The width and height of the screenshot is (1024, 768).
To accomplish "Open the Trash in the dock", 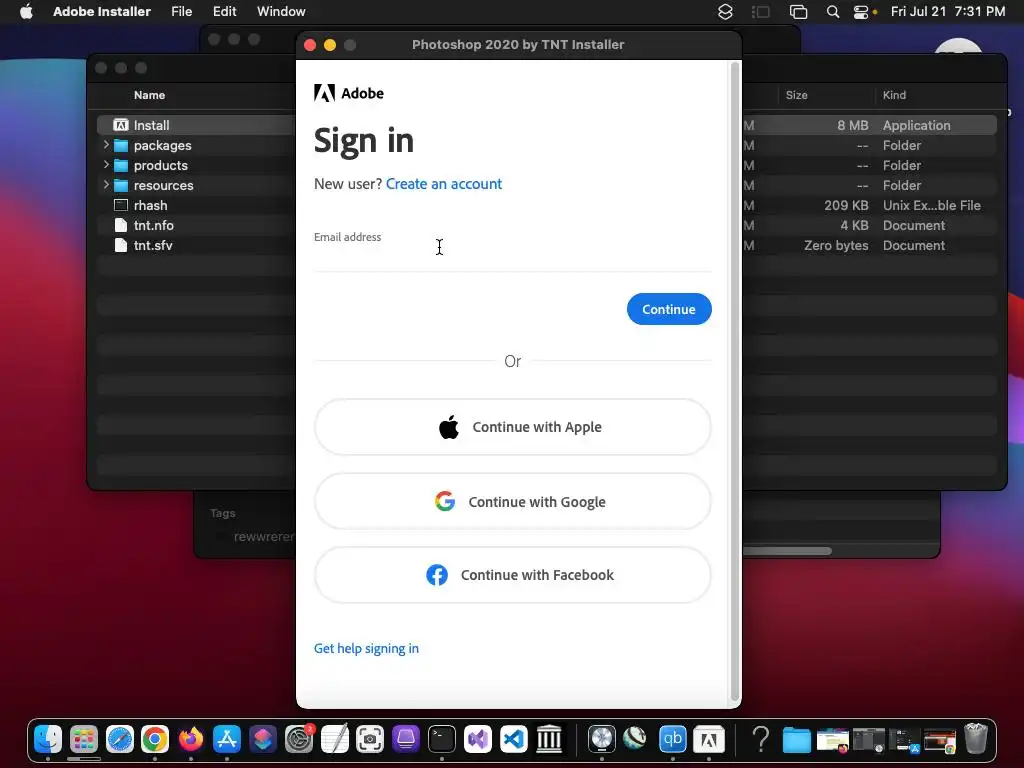I will click(x=976, y=738).
